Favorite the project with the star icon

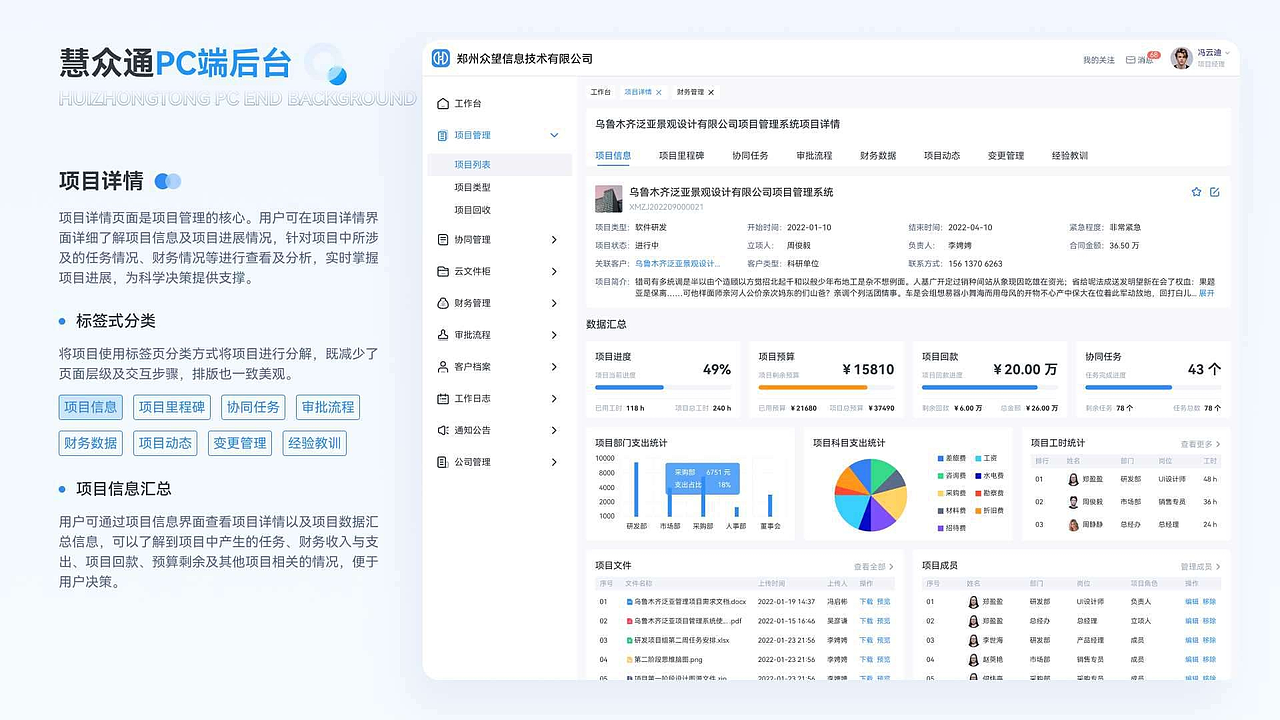[1196, 192]
